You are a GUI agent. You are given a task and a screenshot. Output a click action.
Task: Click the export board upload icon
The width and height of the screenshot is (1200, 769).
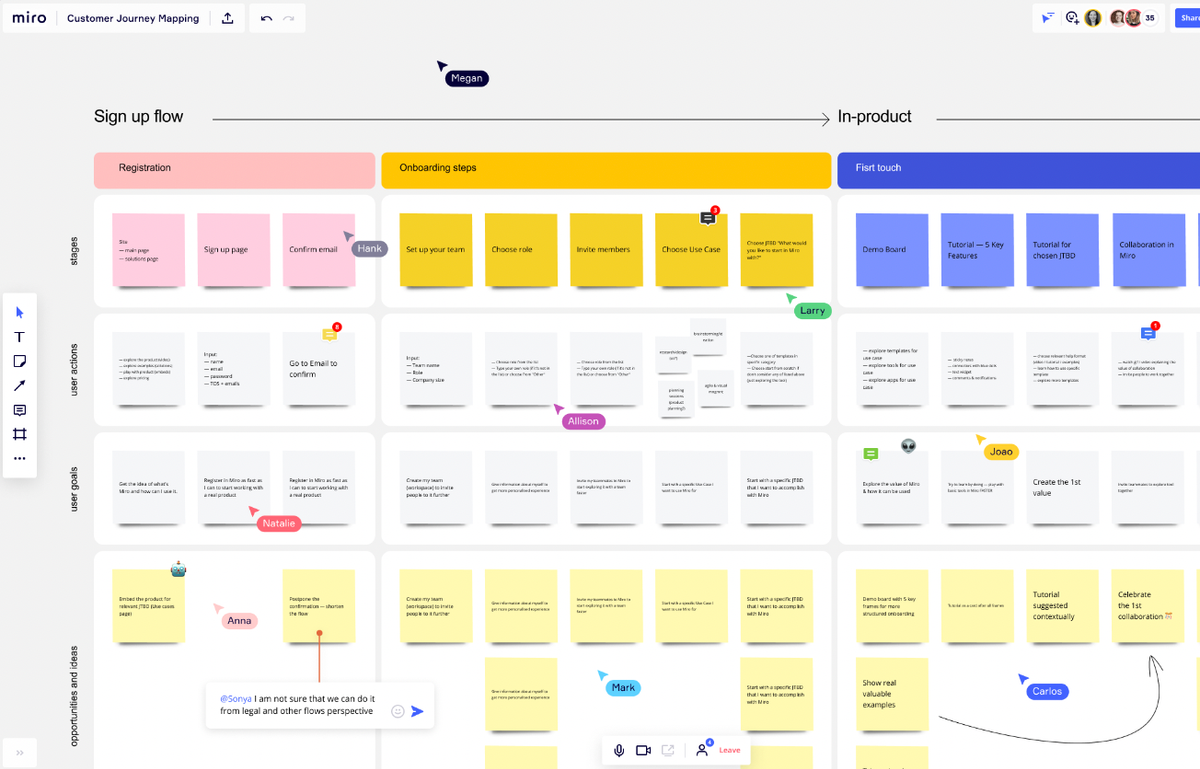tap(227, 18)
